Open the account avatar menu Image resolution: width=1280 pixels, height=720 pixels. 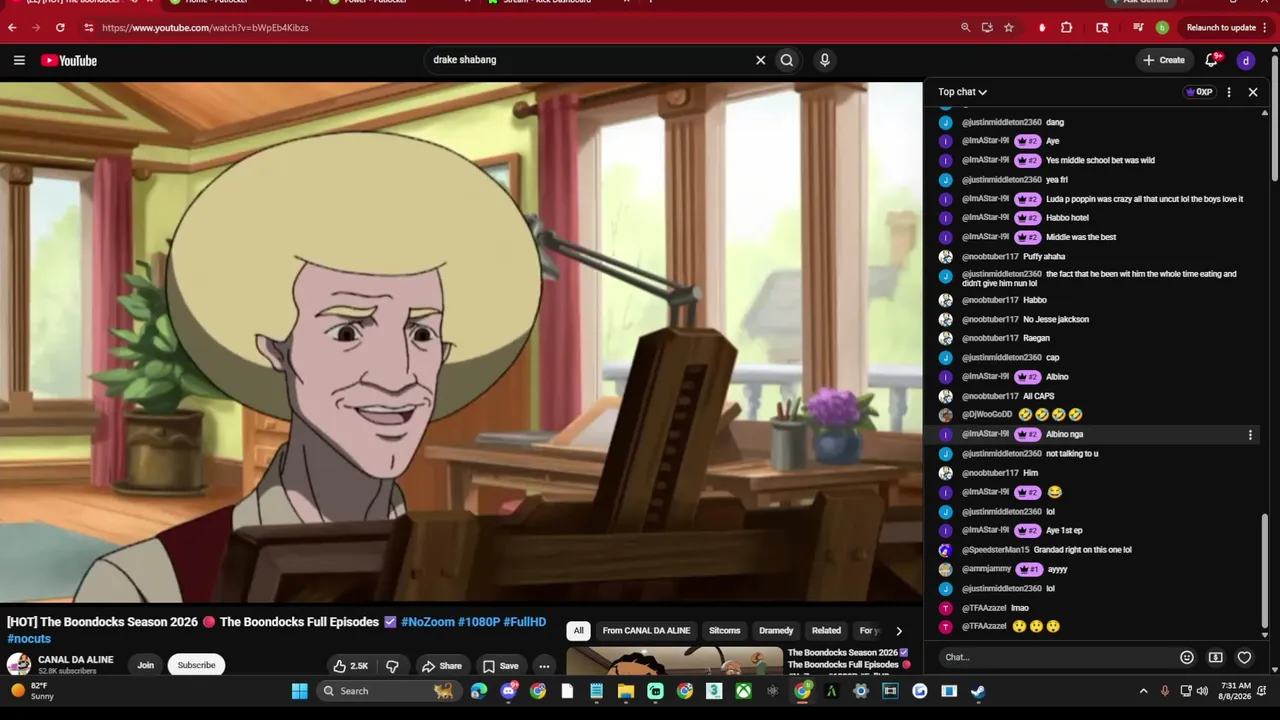tap(1246, 61)
